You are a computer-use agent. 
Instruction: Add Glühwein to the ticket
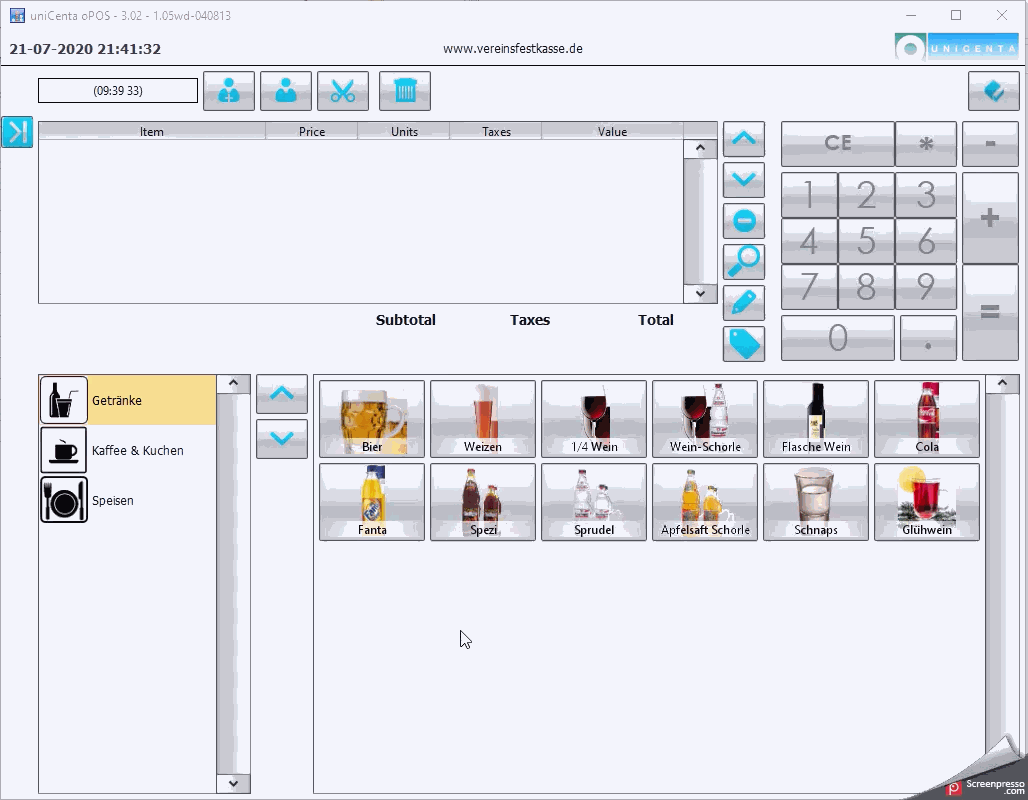pyautogui.click(x=927, y=501)
